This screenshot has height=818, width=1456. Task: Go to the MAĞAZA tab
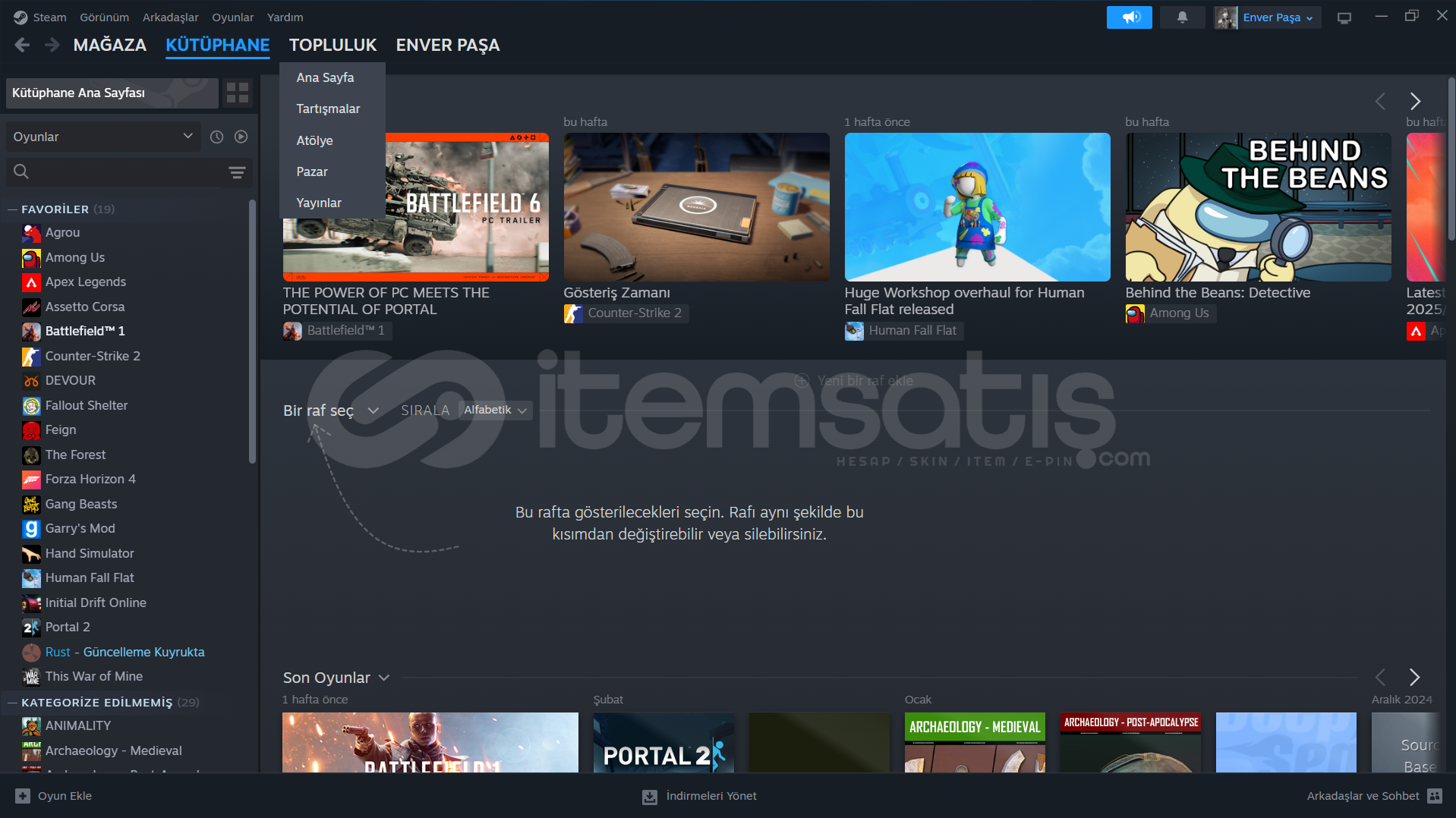[x=110, y=46]
